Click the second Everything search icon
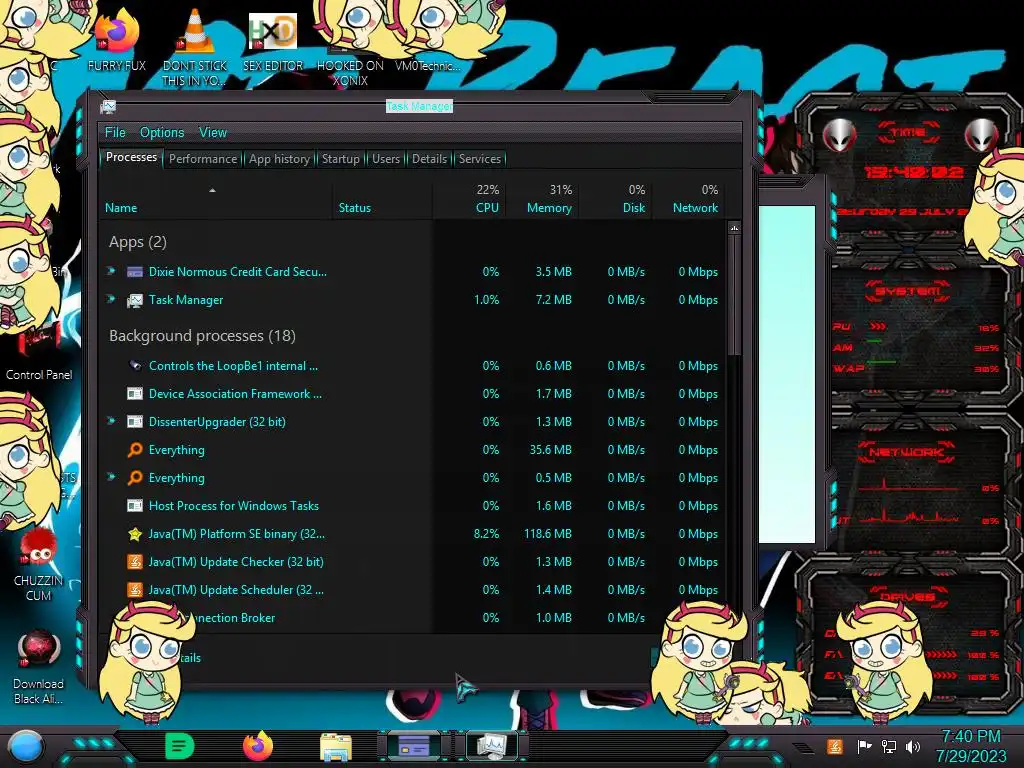 click(x=135, y=478)
